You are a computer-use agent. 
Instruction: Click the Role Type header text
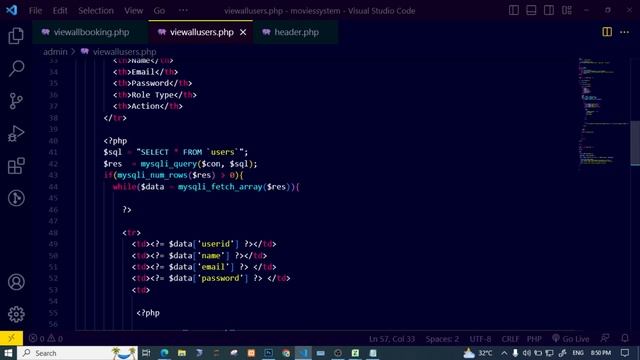(x=153, y=95)
